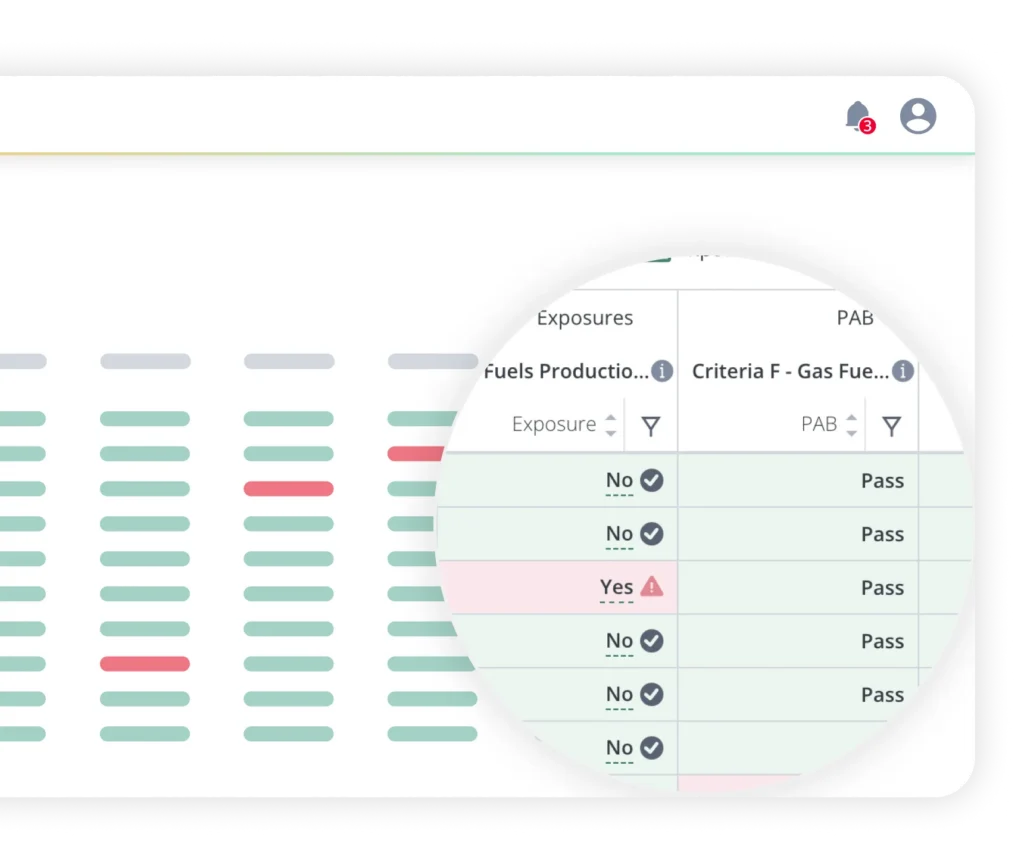Open the user profile avatar menu
1024x843 pixels.
918,116
